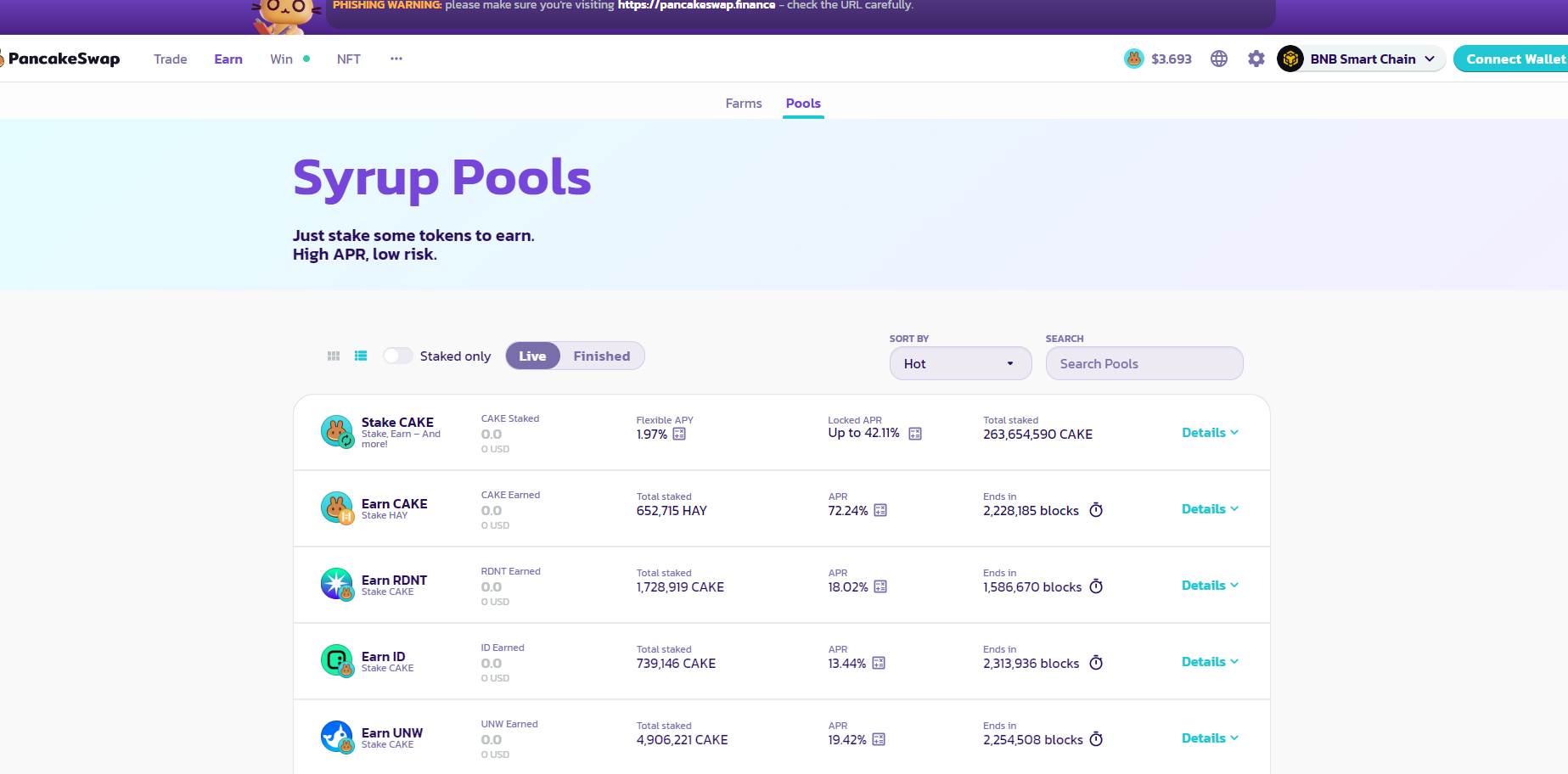Click the Earn RDNT pool token icon
Screen dimensions: 1568x774
337,584
